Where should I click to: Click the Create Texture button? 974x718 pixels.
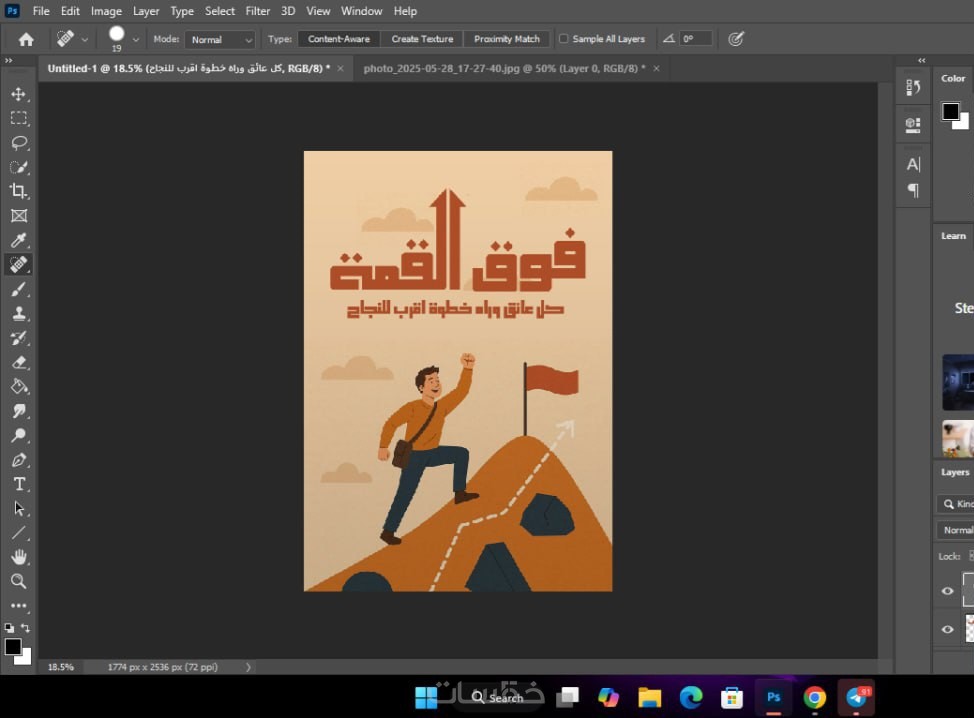(422, 39)
